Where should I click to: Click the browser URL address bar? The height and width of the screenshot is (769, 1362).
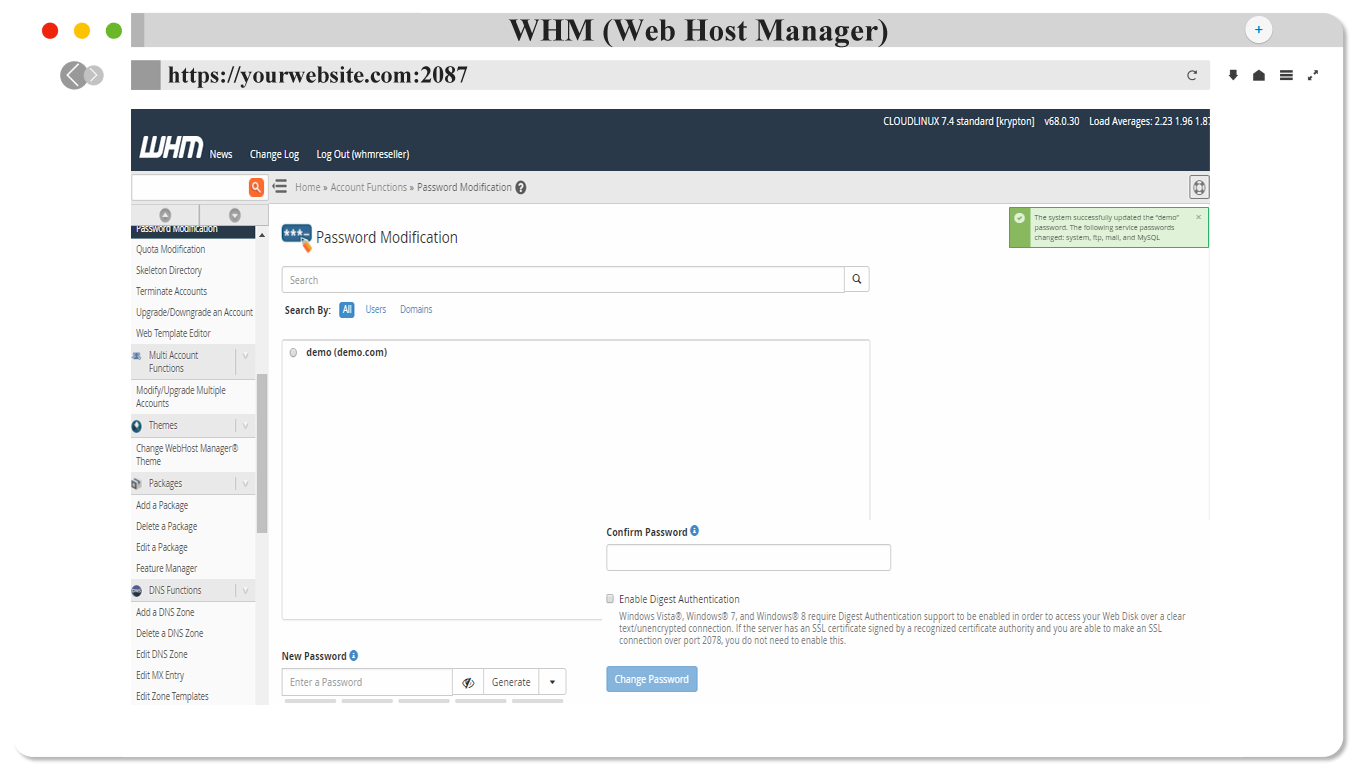(670, 75)
